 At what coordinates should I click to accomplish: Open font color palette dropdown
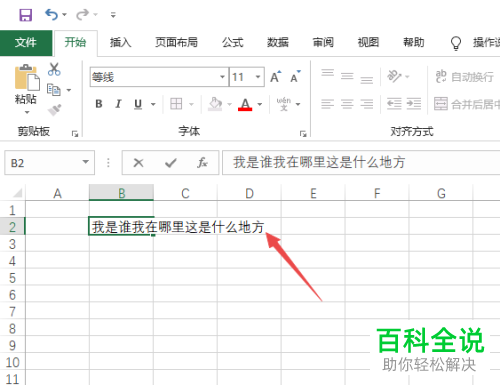(x=260, y=104)
